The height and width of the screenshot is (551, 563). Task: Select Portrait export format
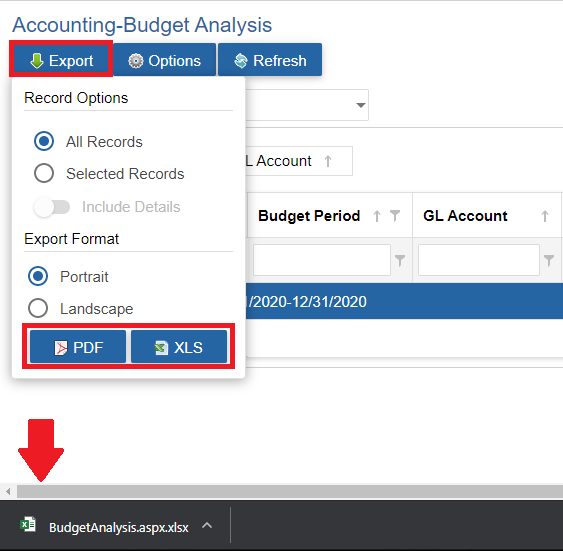click(38, 276)
